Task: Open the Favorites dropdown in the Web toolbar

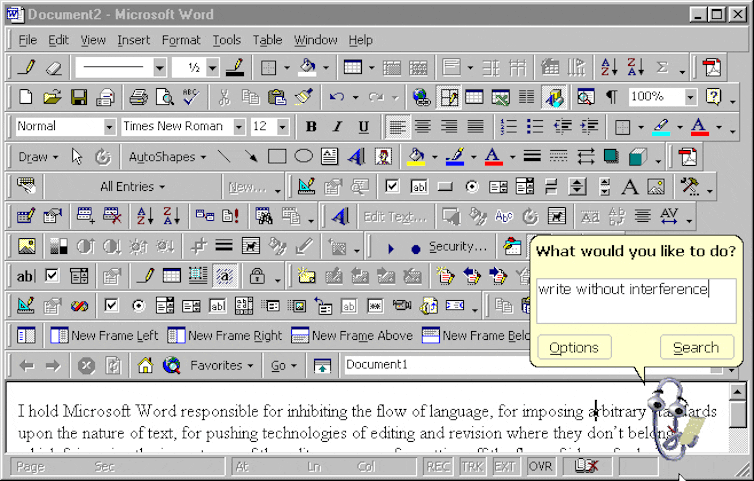Action: point(222,366)
